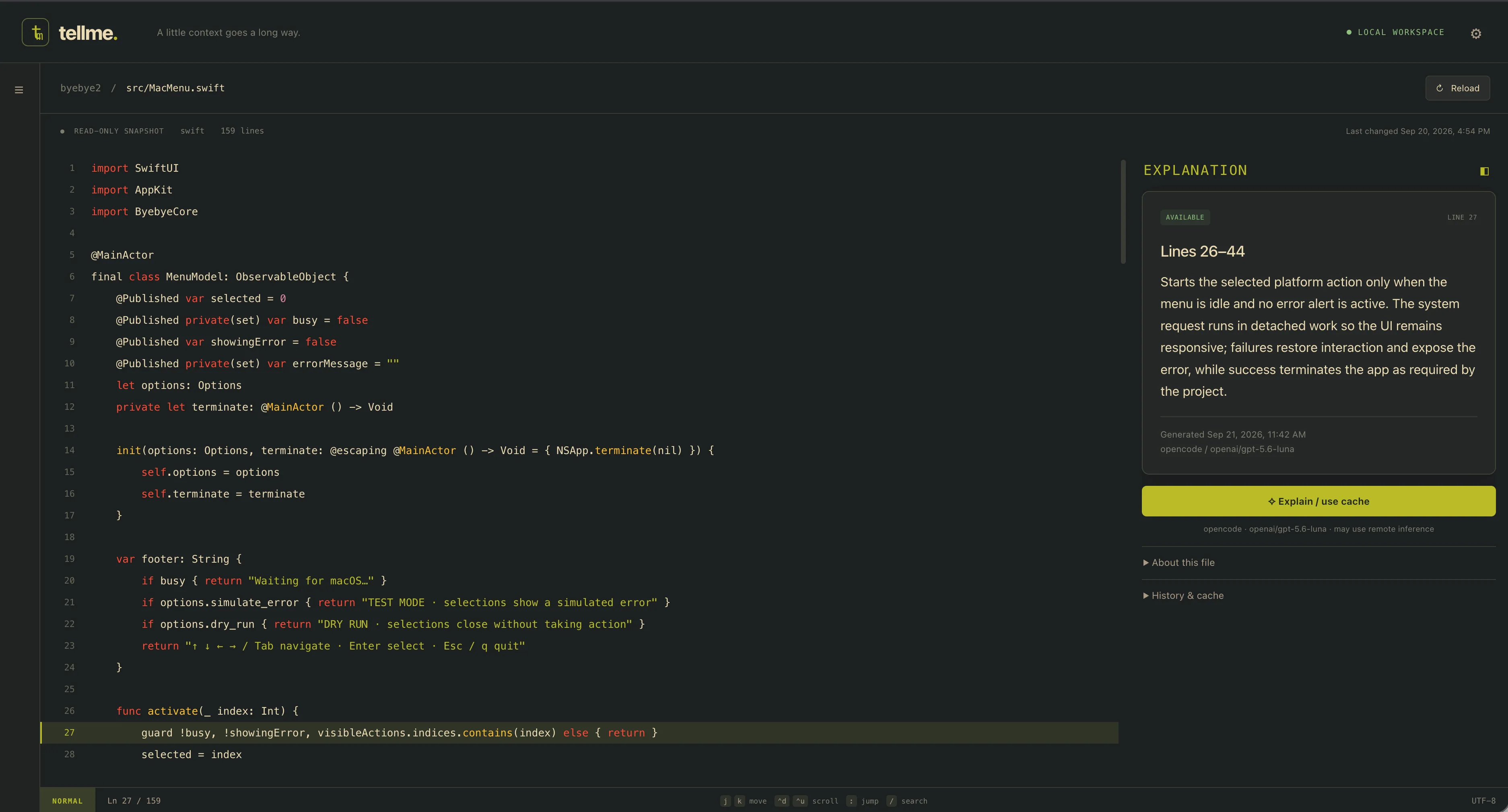
Task: Select the line with var selected = 0
Action: coord(579,298)
